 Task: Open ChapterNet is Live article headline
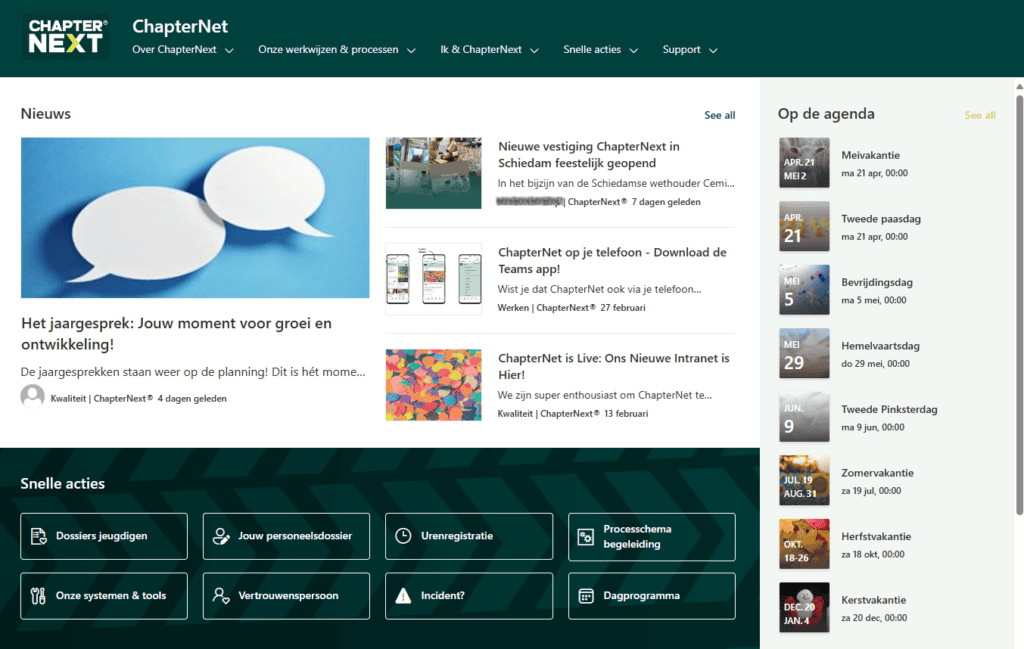(614, 366)
